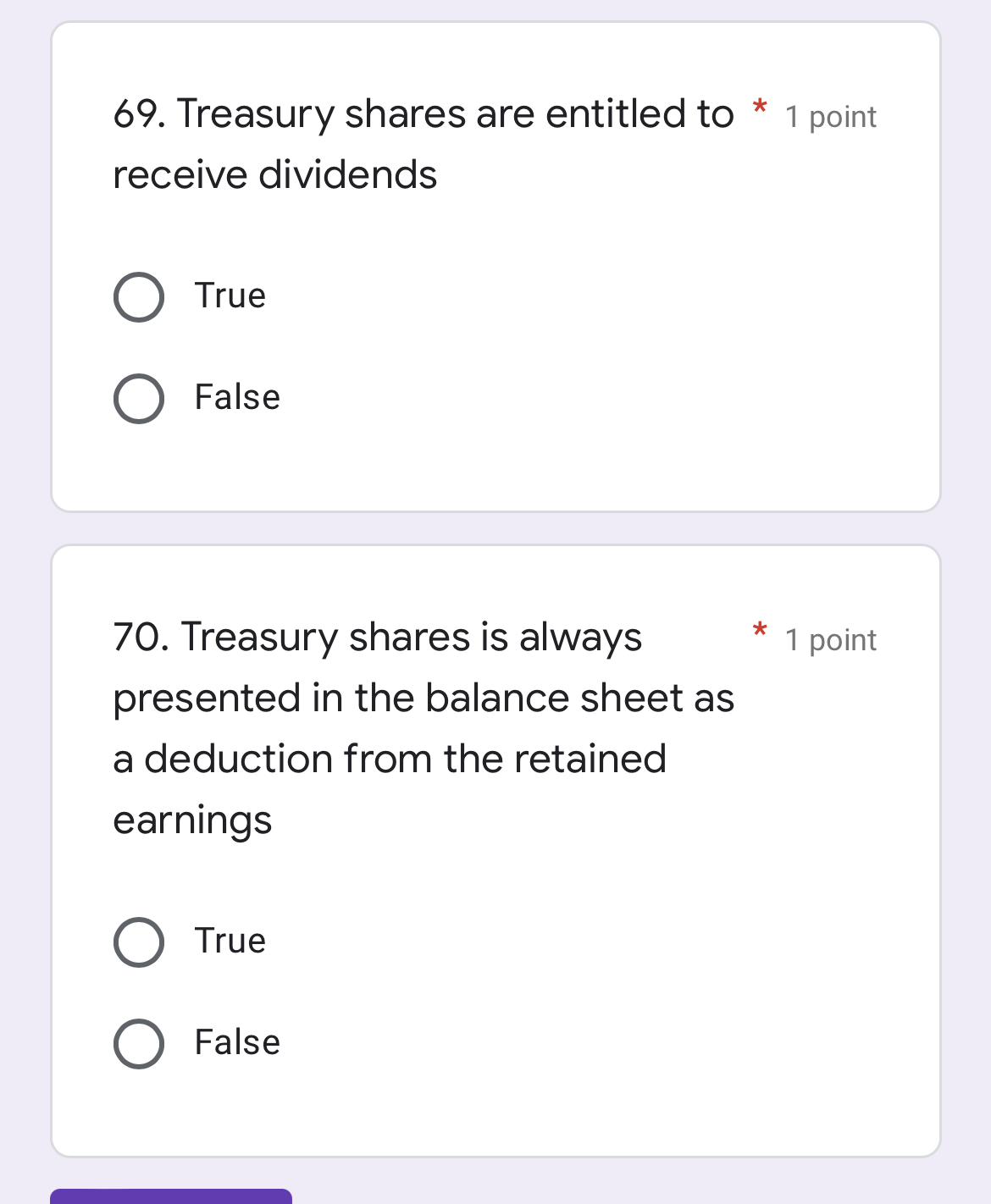Click the space between the two question cards
This screenshot has width=991, height=1204.
495,527
